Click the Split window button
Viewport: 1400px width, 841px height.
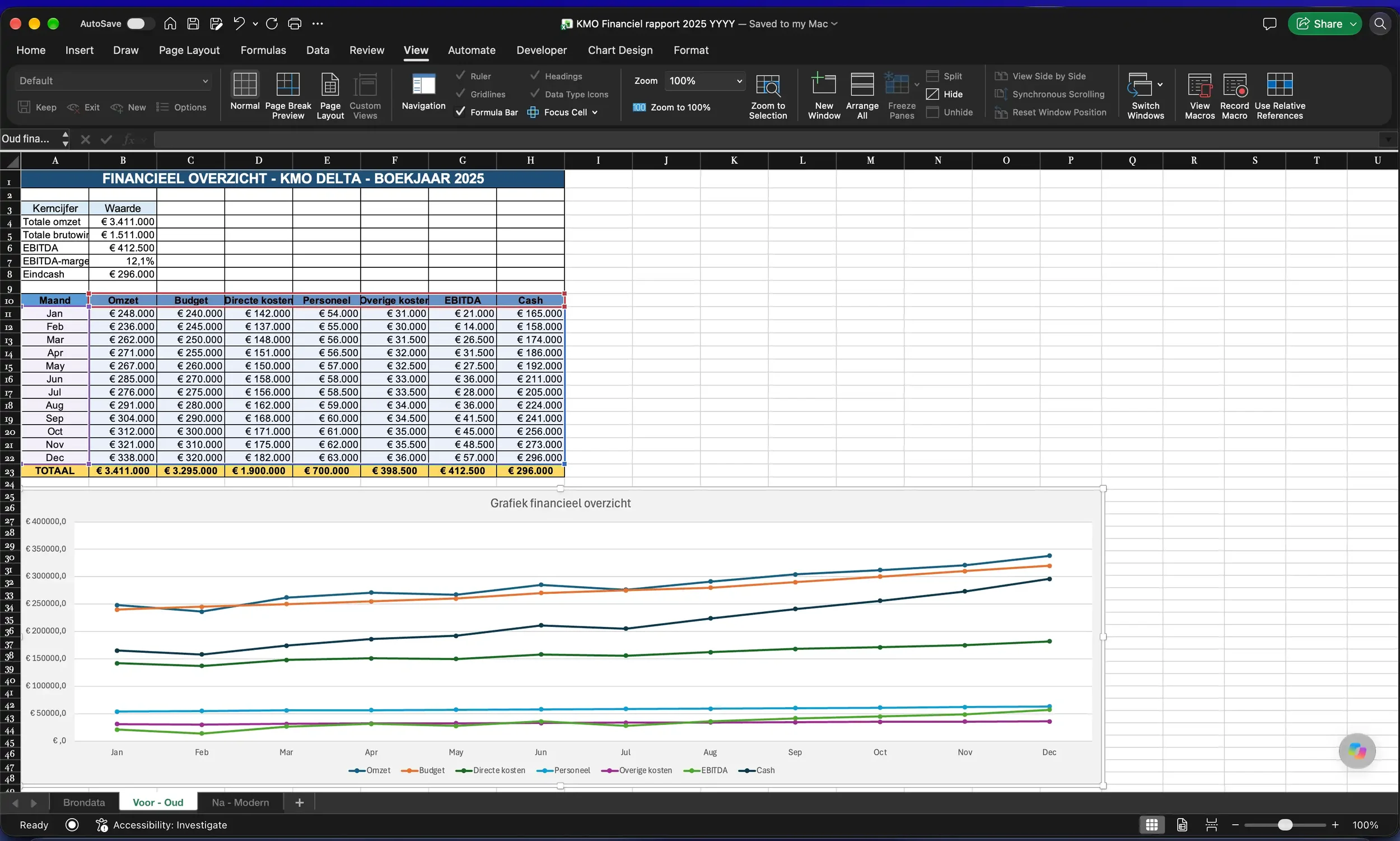(x=944, y=76)
